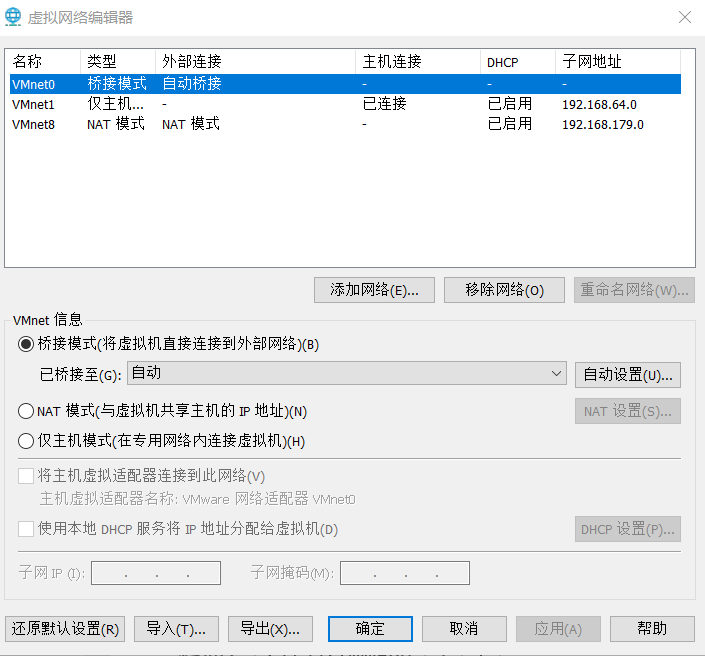Image resolution: width=705 pixels, height=656 pixels.
Task: Open 帮助 button
Action: (652, 629)
